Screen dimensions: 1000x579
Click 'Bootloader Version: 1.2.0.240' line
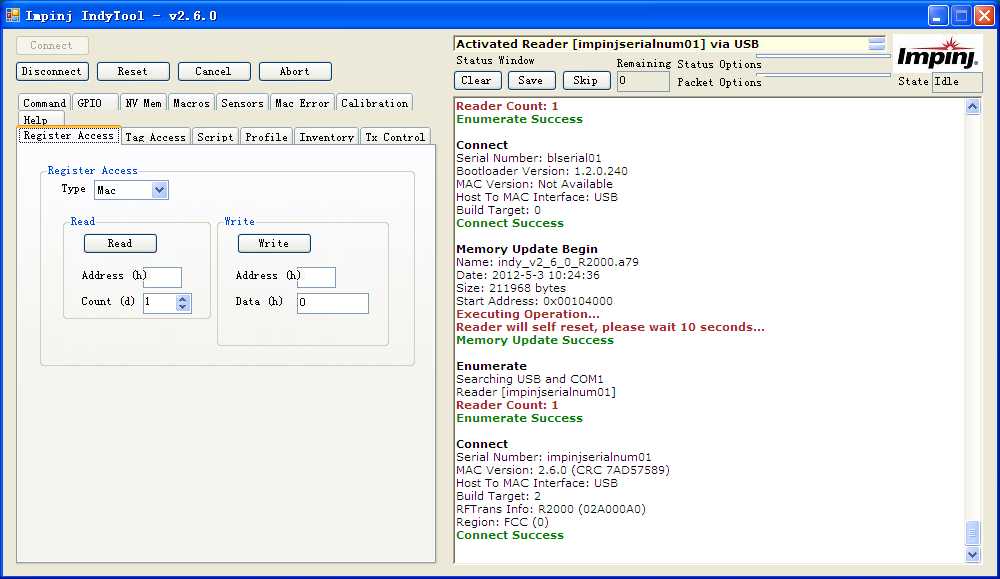(x=541, y=171)
